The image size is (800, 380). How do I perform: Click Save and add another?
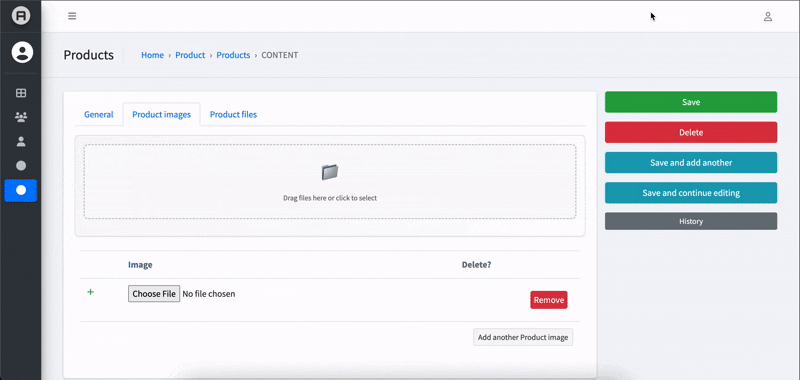pos(691,163)
